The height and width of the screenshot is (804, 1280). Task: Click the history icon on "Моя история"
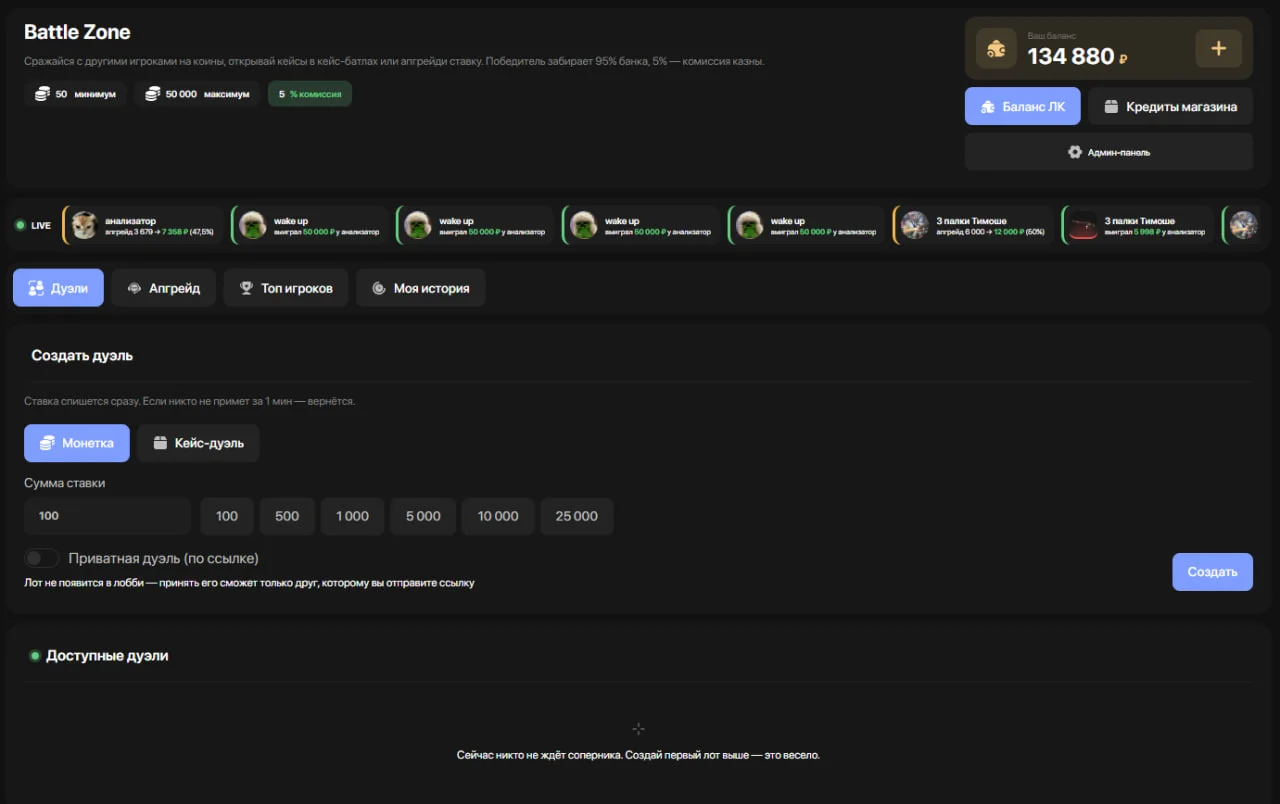pos(379,288)
